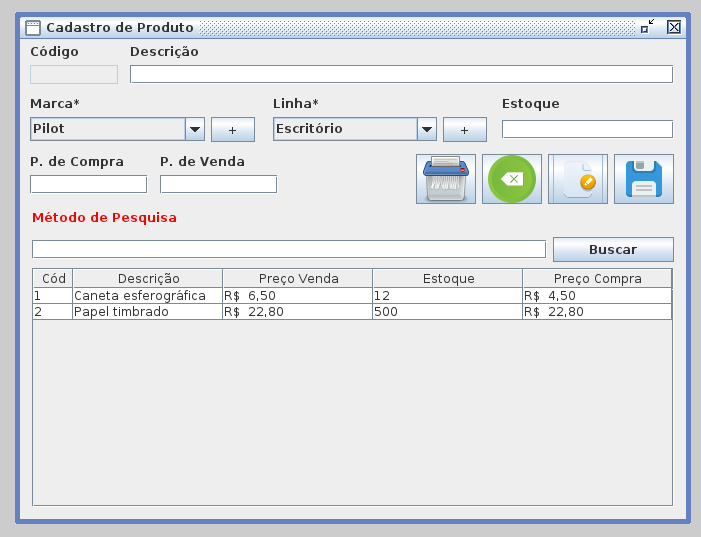Click the stock cell showing 12

point(448,296)
